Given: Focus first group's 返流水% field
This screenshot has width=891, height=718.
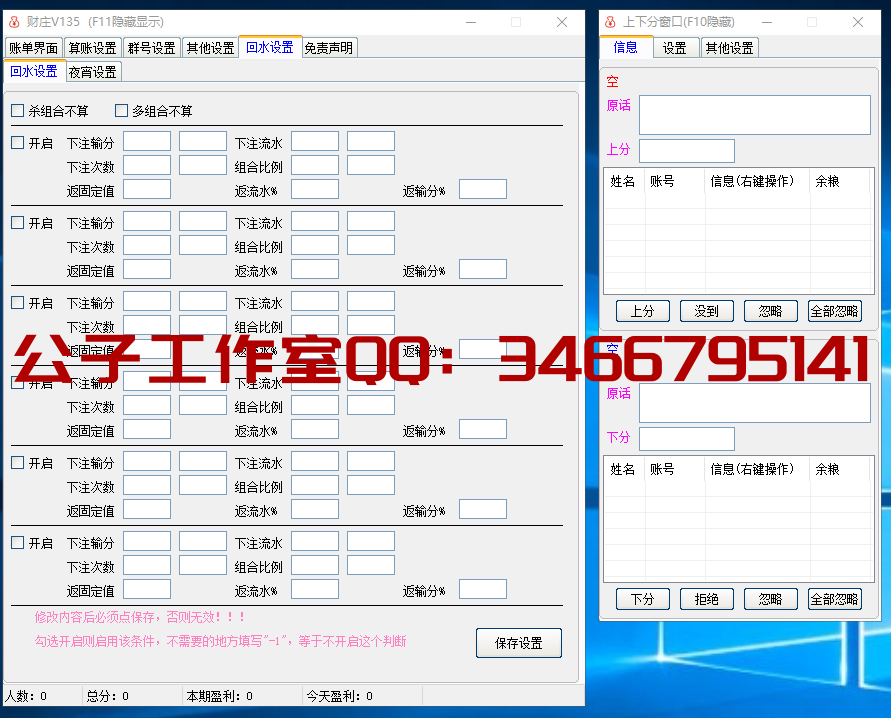Looking at the screenshot, I should click(x=315, y=189).
